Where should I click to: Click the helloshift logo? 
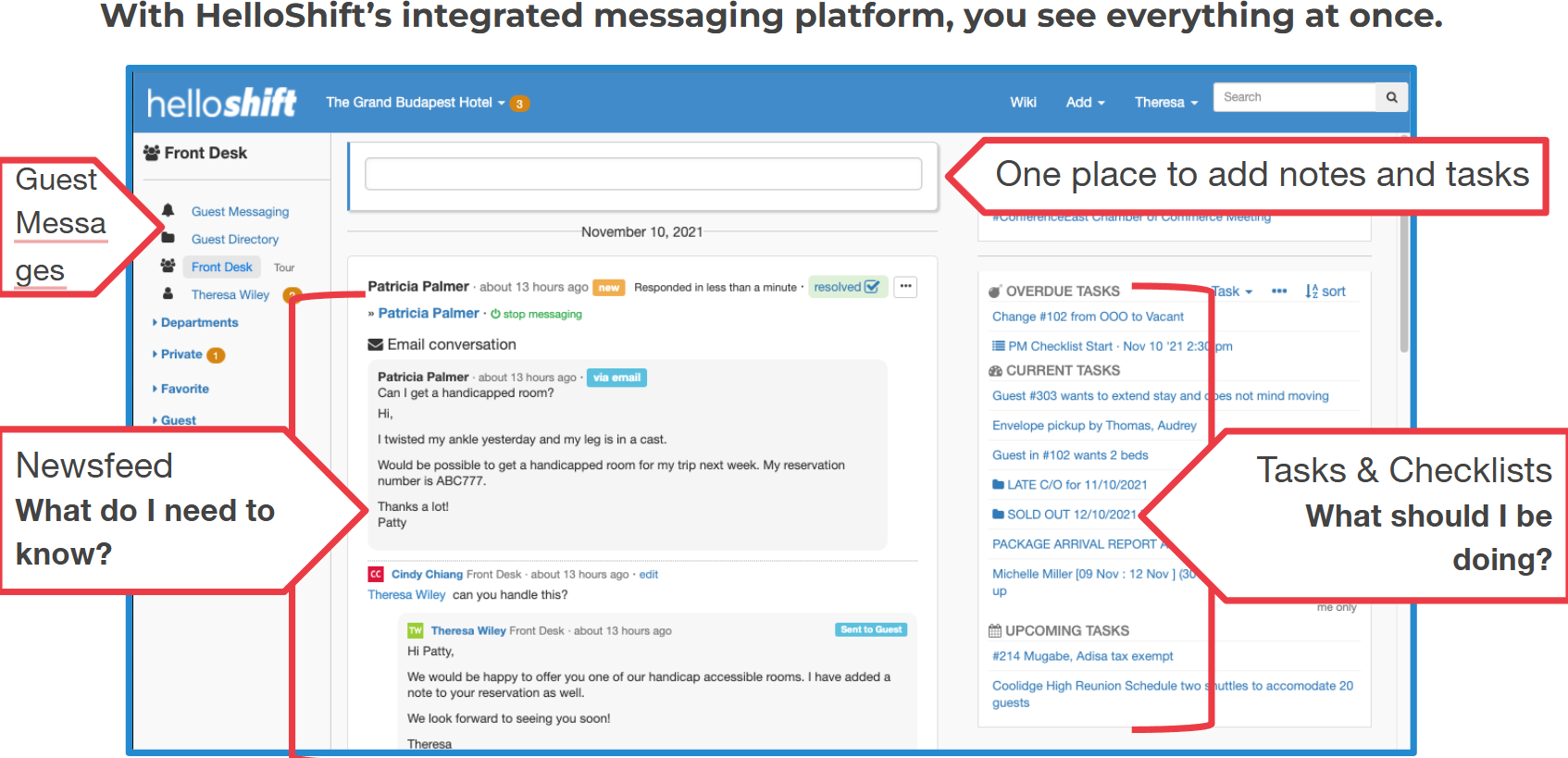coord(221,102)
